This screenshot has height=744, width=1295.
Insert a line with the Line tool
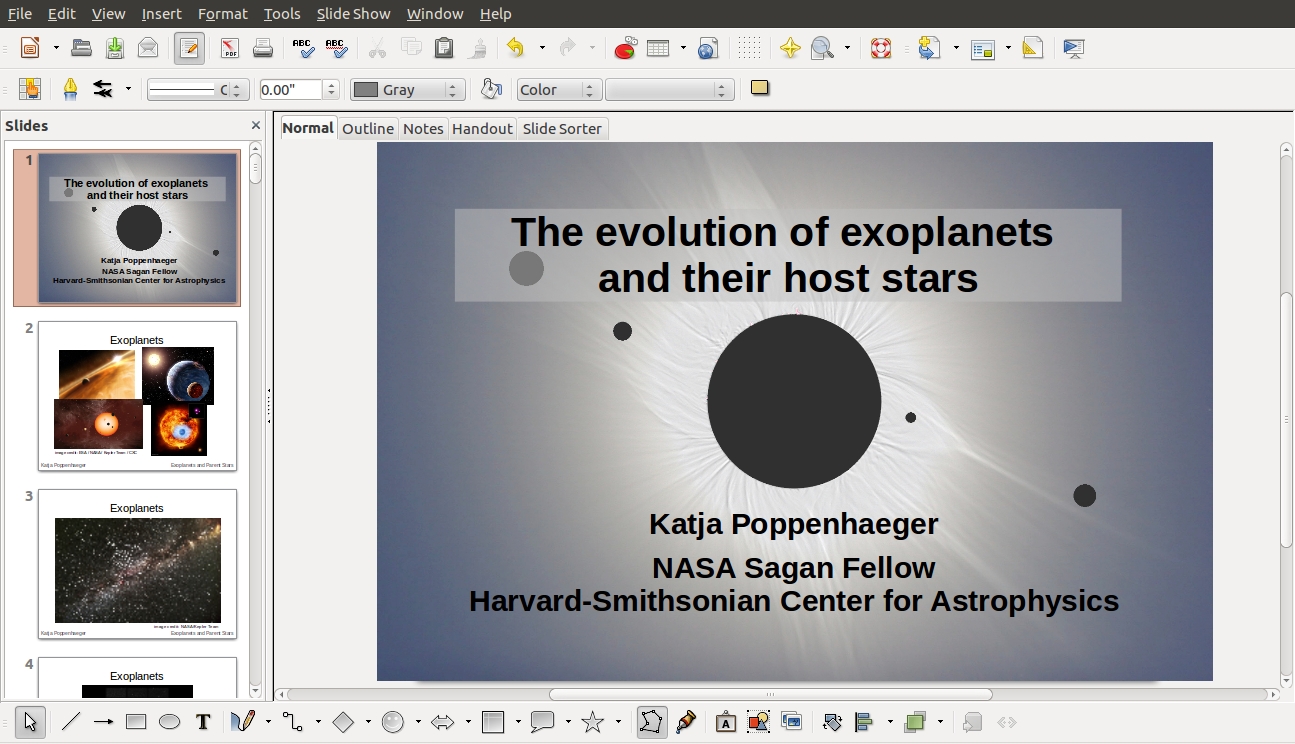[71, 722]
